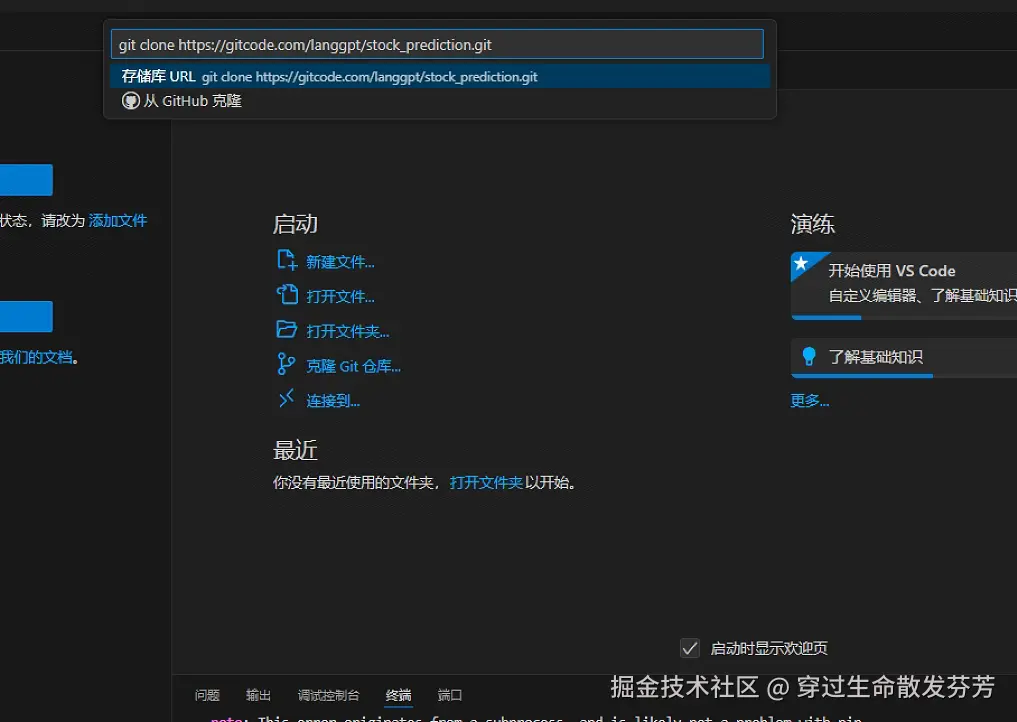Click the git branch clone icon

coord(286,364)
